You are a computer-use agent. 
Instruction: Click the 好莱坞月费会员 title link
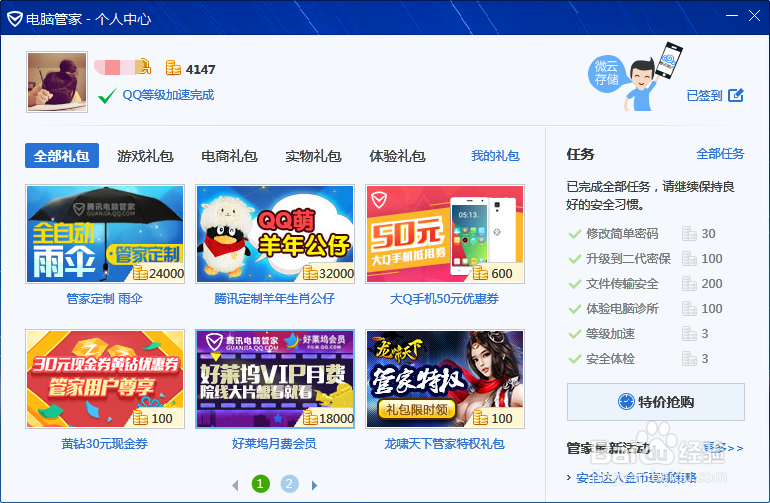pyautogui.click(x=275, y=444)
